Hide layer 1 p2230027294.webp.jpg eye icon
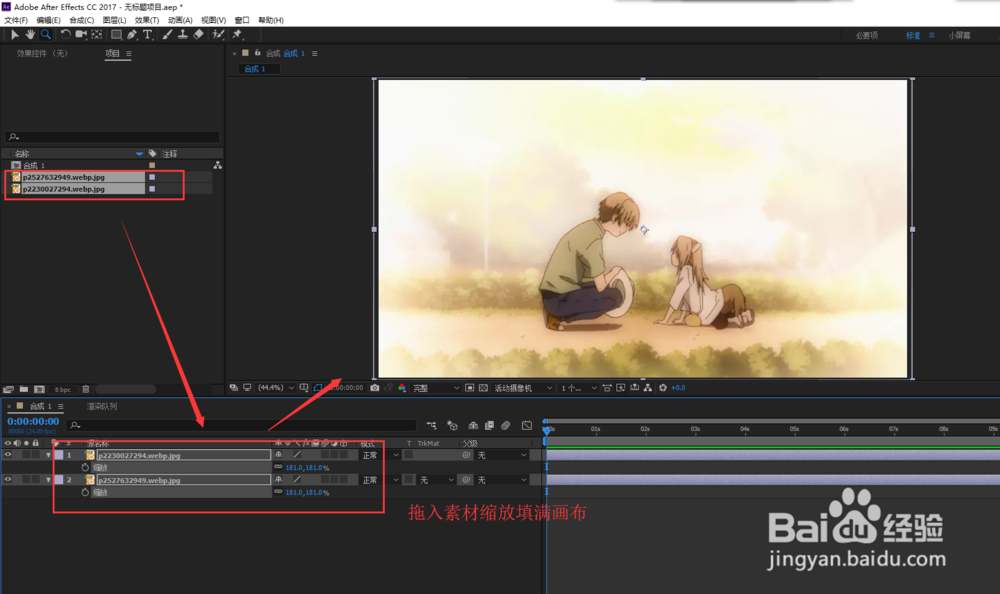The height and width of the screenshot is (594, 1000). [8, 455]
